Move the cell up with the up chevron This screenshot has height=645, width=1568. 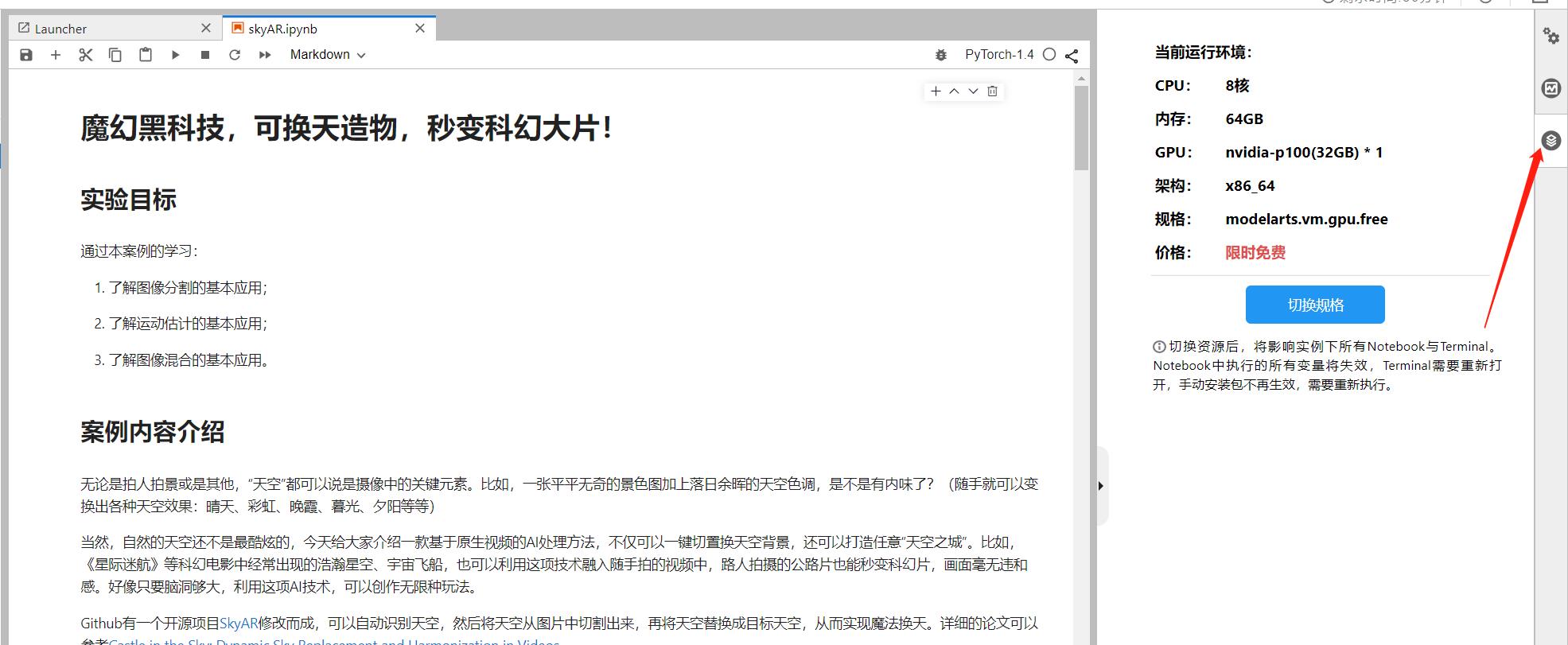click(955, 91)
